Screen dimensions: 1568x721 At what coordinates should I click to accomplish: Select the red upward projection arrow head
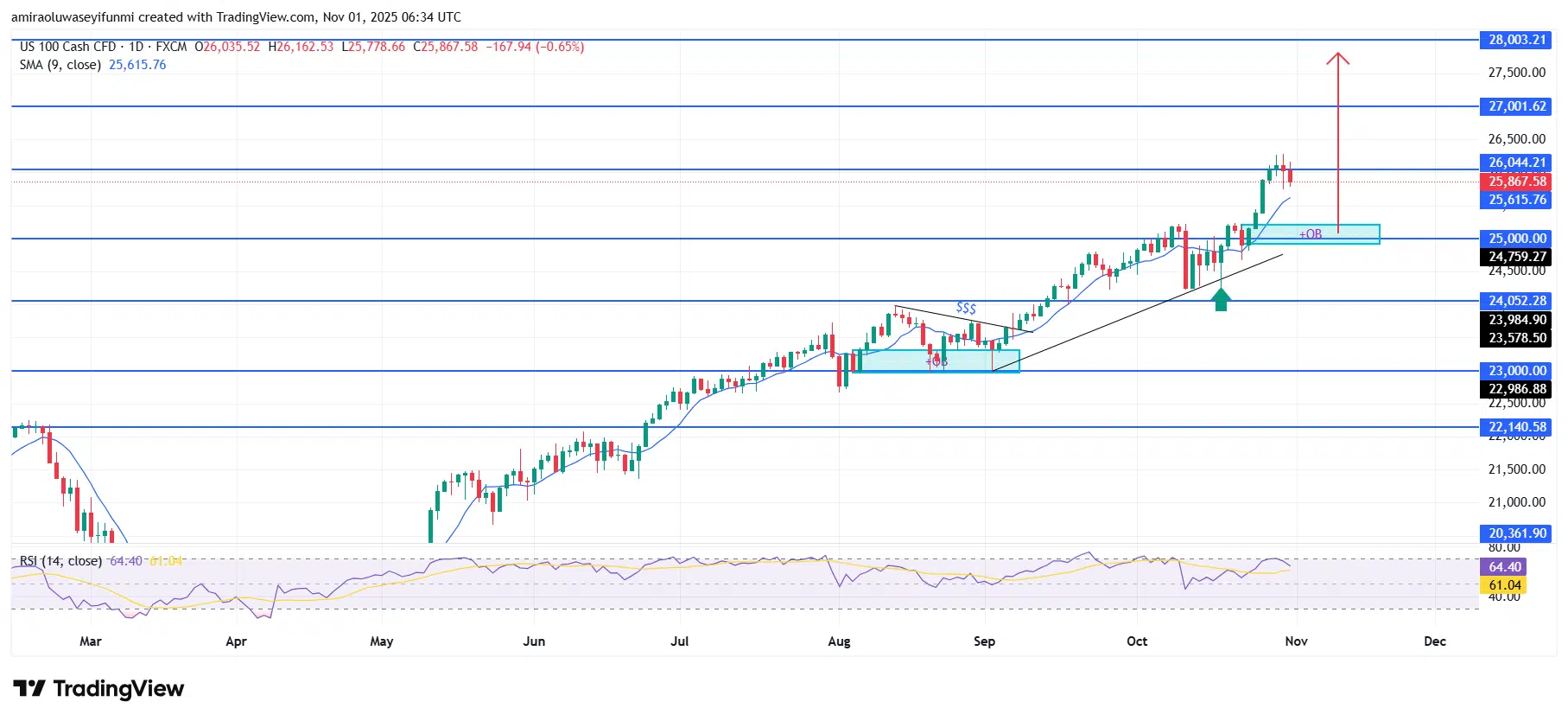click(1338, 59)
